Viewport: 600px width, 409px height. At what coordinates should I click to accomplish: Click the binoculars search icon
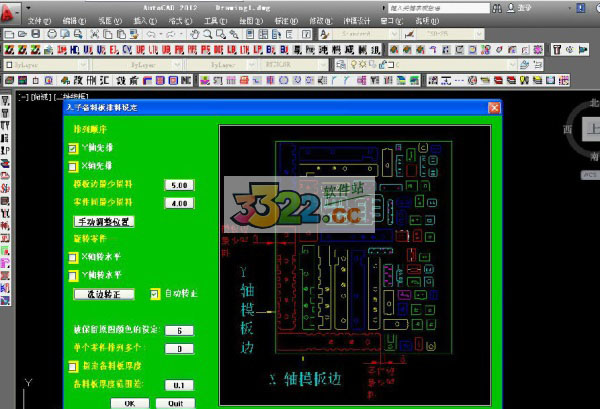coord(497,8)
